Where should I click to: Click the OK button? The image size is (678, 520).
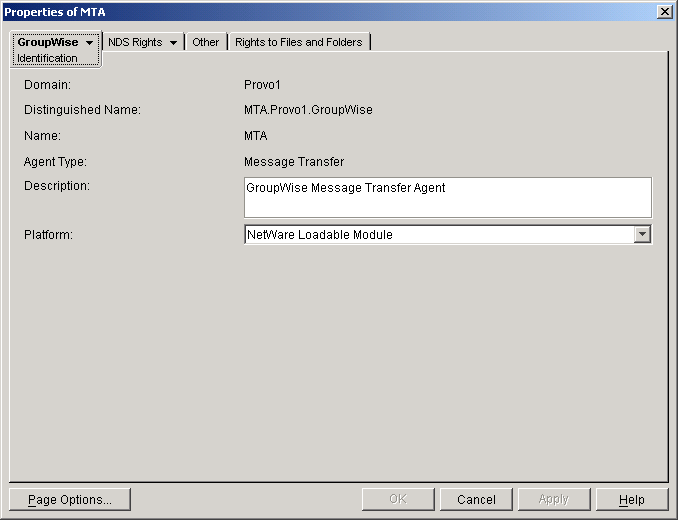398,499
